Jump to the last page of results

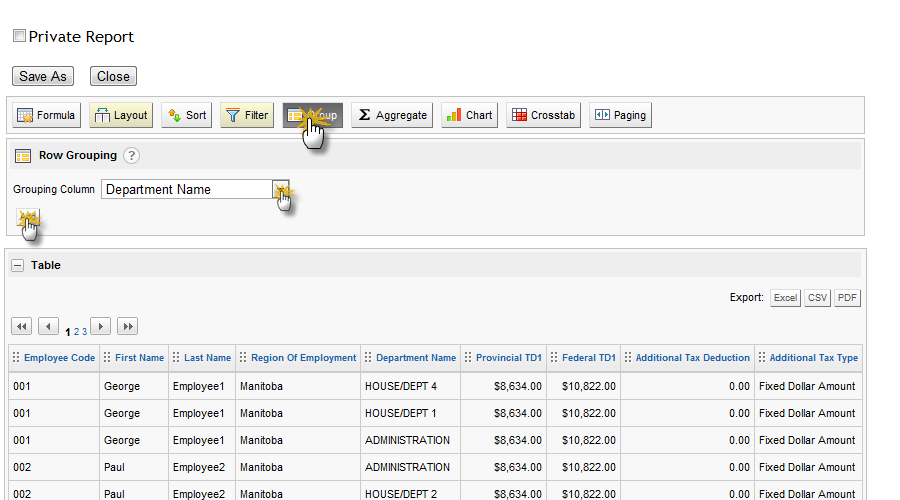pyautogui.click(x=127, y=327)
